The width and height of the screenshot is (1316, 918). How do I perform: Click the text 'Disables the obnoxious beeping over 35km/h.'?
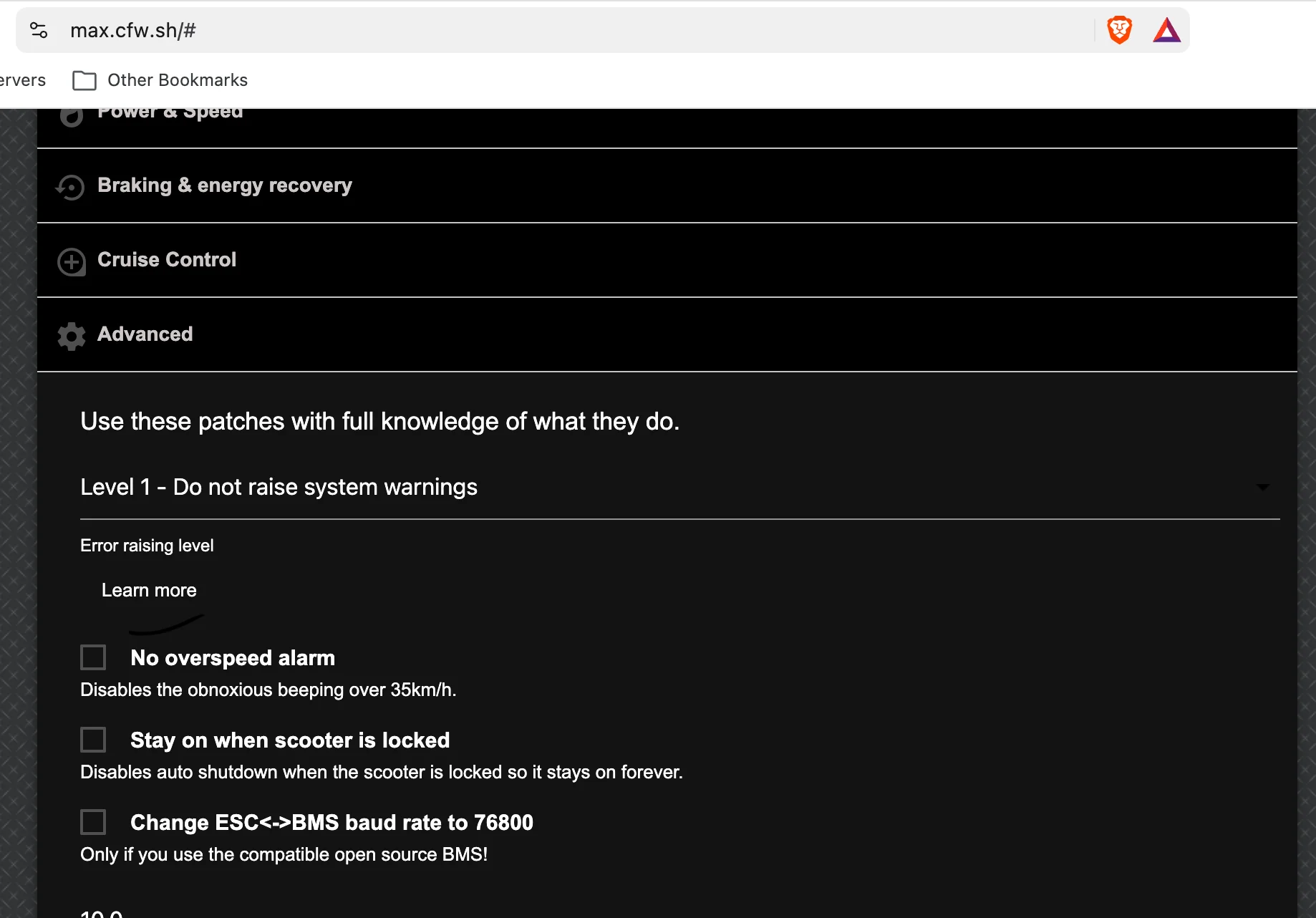point(268,690)
